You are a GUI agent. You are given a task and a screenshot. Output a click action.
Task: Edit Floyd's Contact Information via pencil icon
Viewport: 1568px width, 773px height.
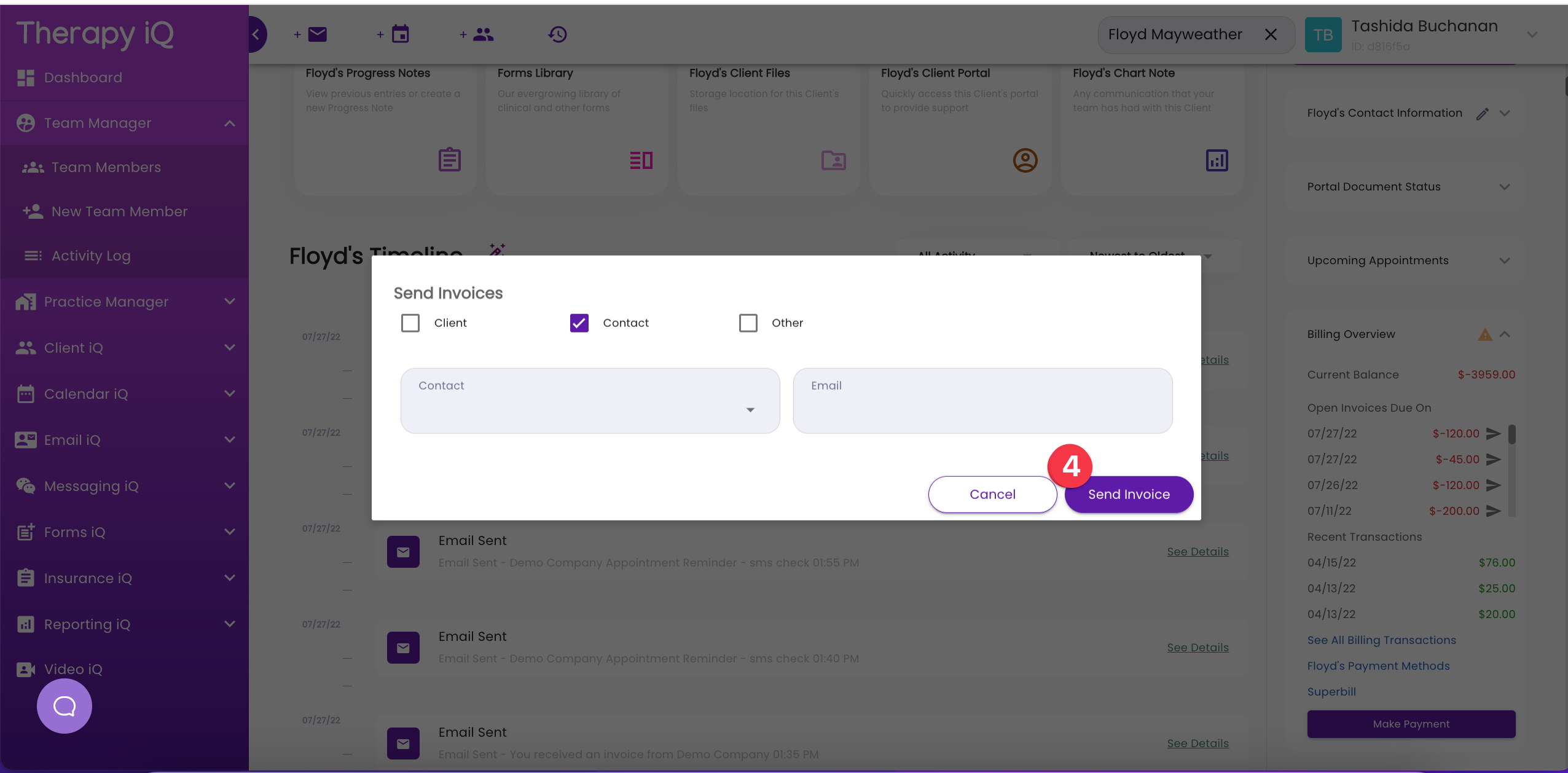(x=1482, y=113)
